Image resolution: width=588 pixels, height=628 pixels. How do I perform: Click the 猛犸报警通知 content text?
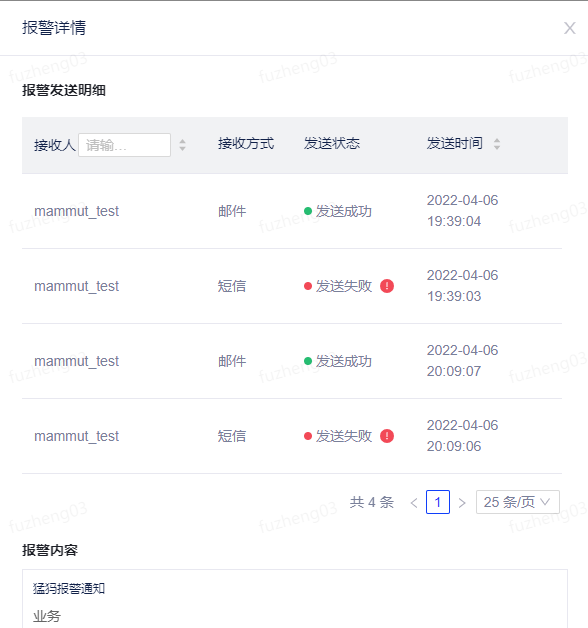coord(69,588)
